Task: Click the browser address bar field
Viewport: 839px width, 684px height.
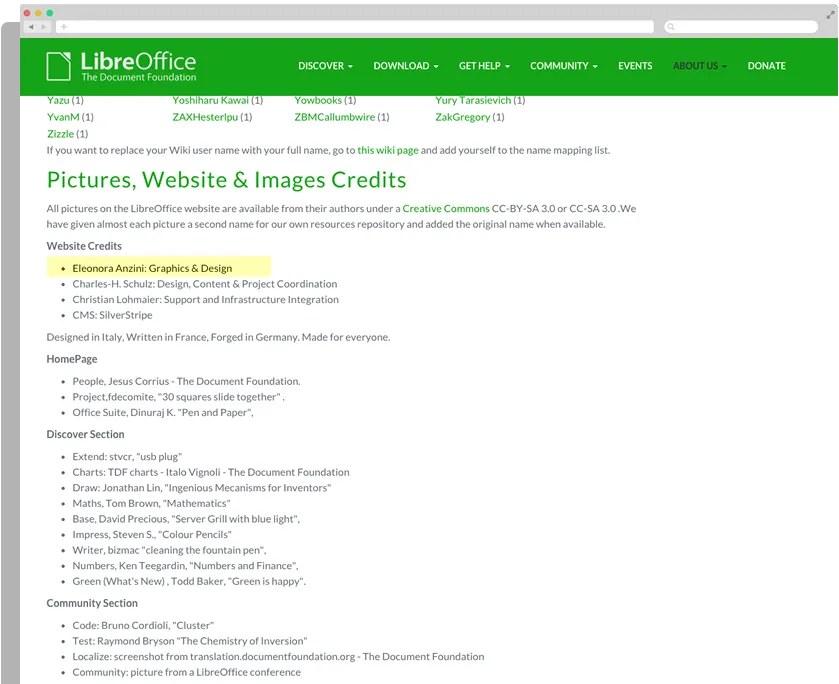Action: click(355, 27)
